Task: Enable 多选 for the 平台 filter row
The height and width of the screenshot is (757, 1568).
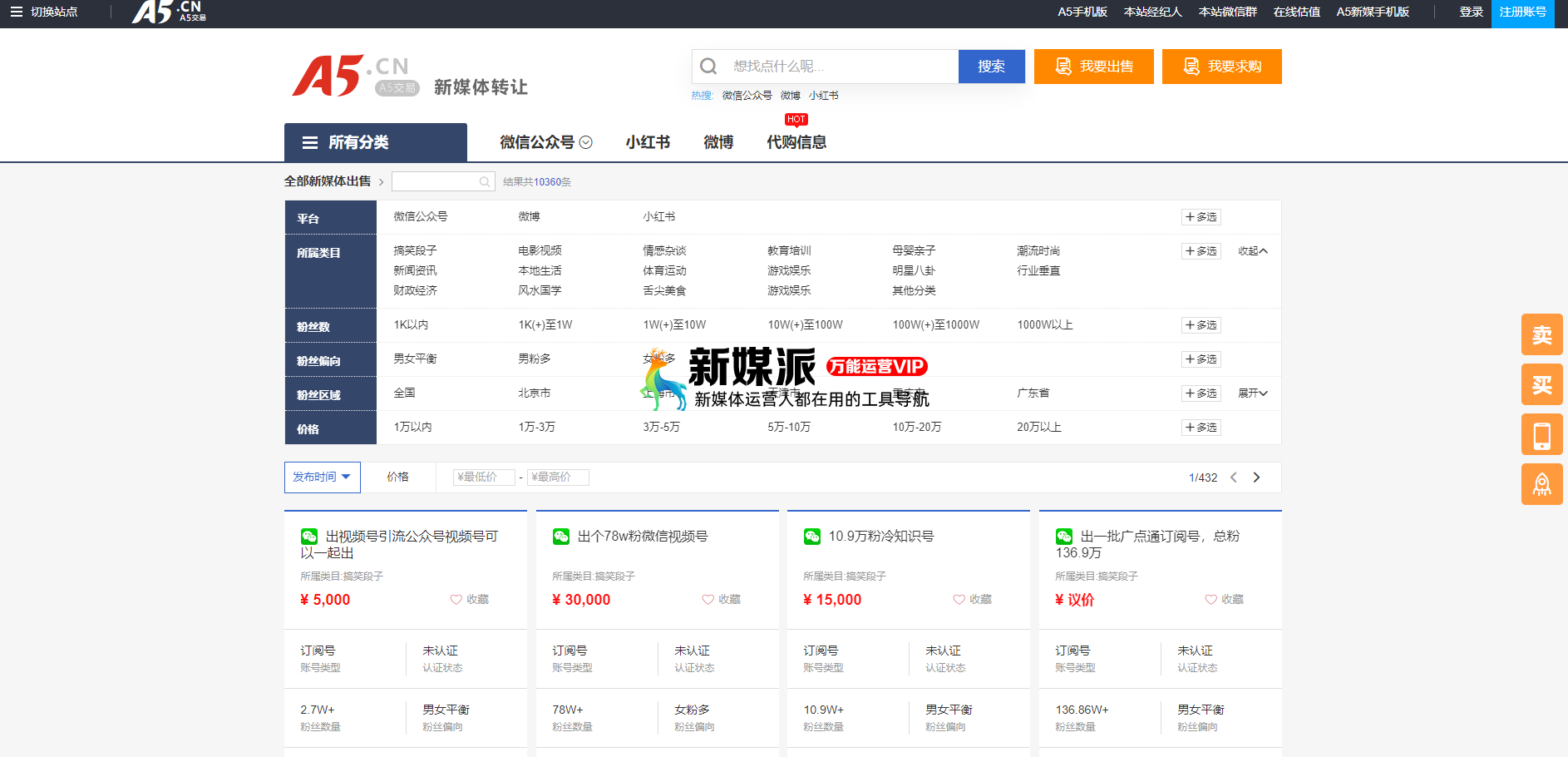Action: [1201, 217]
